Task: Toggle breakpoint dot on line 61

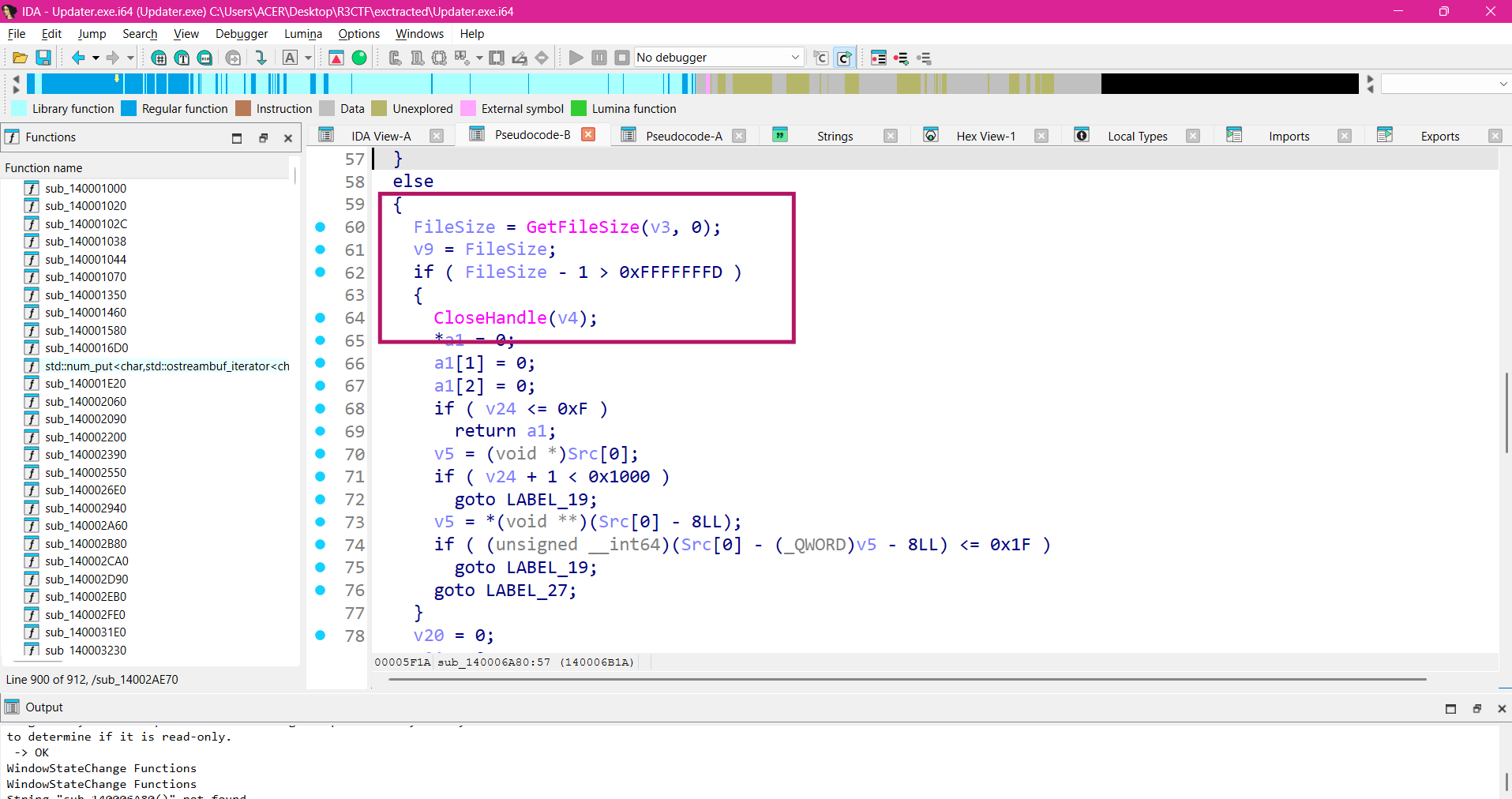Action: pos(321,249)
